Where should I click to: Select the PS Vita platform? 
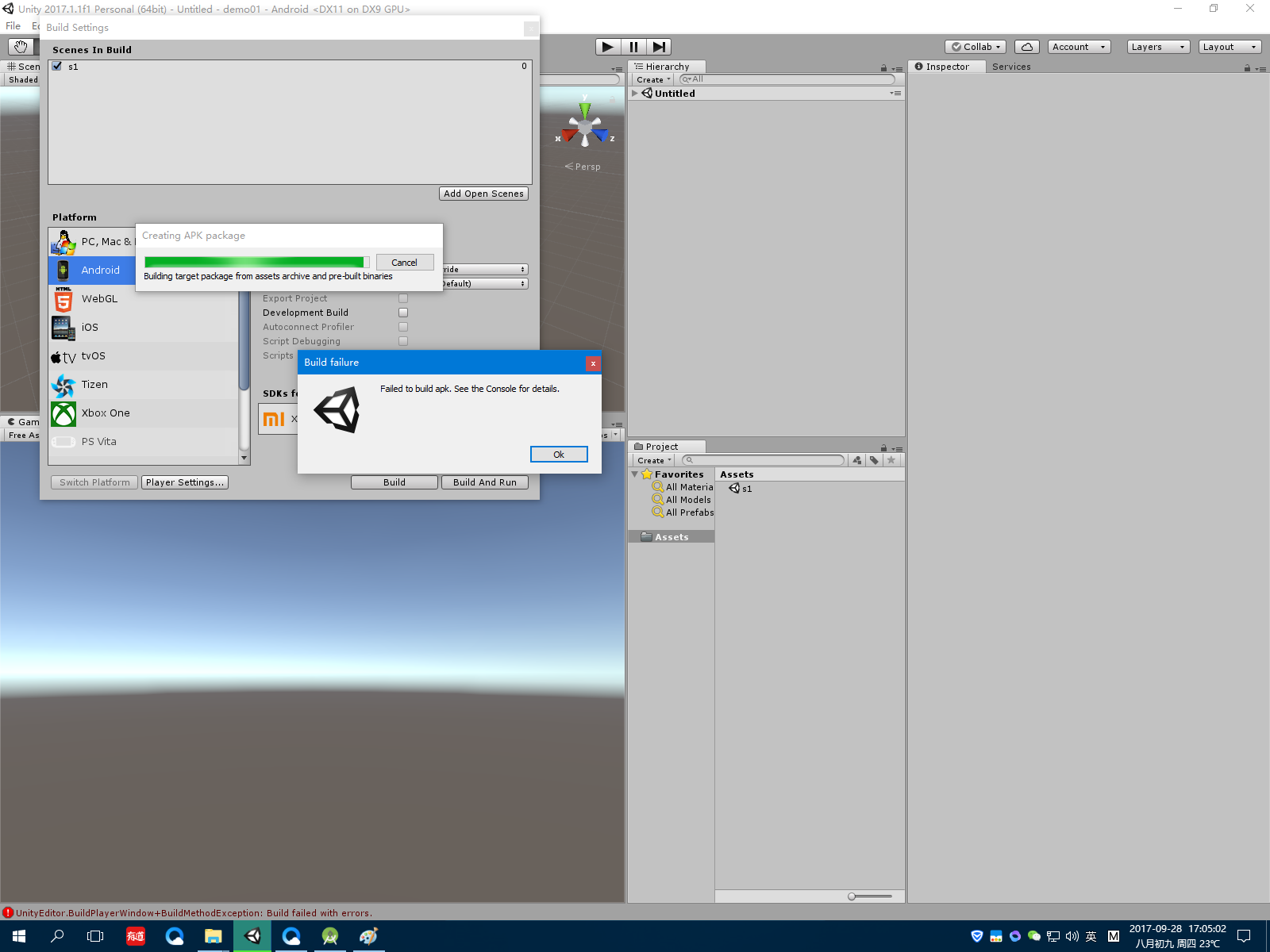[144, 442]
